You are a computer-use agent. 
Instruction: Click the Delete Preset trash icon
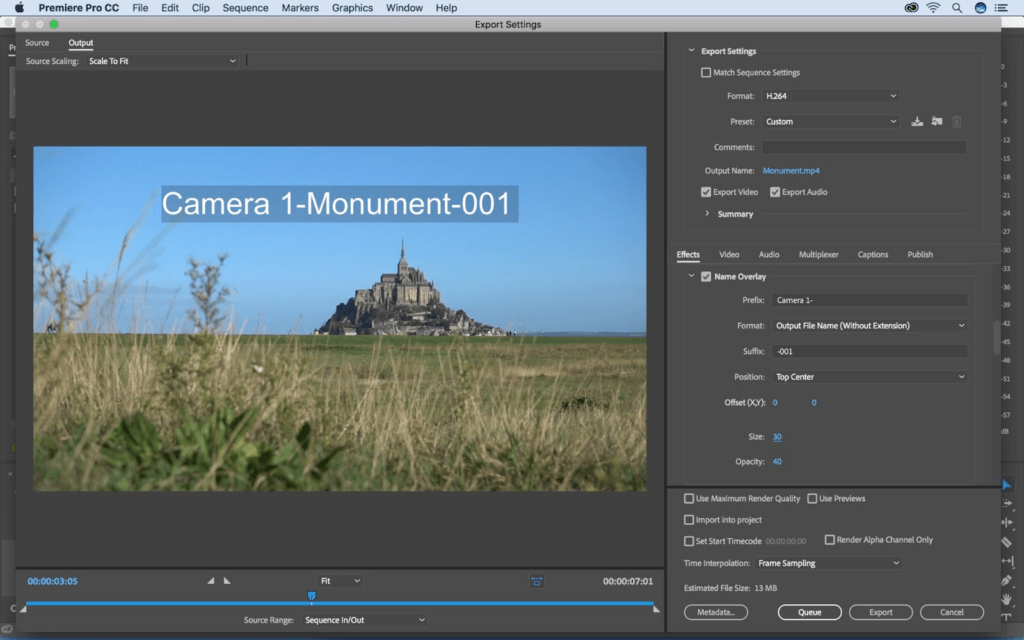957,121
